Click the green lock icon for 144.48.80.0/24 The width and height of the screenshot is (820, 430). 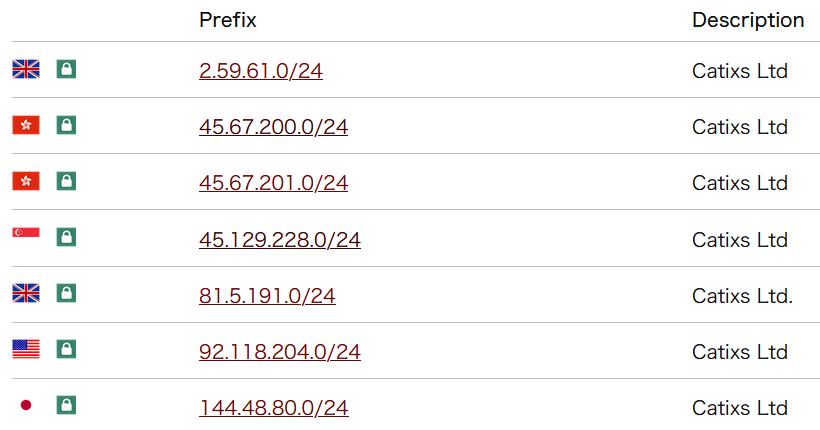click(x=66, y=405)
